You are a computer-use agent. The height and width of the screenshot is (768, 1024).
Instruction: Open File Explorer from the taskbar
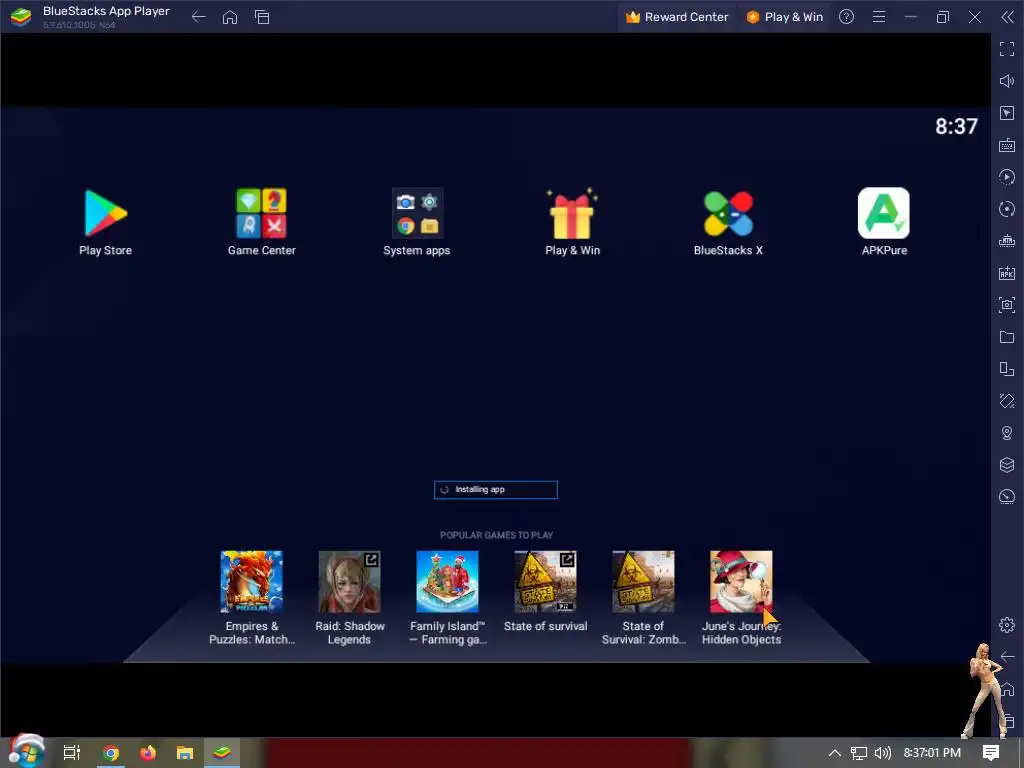[185, 753]
